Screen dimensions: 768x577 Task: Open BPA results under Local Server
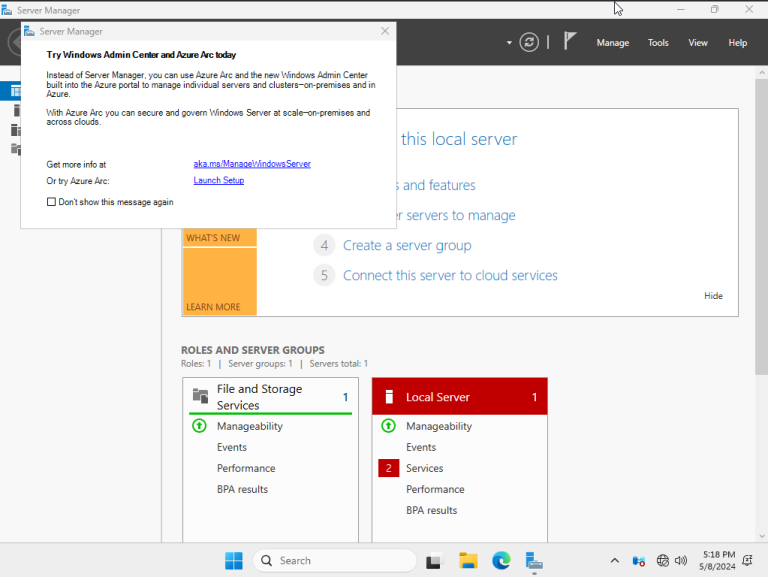click(x=432, y=510)
